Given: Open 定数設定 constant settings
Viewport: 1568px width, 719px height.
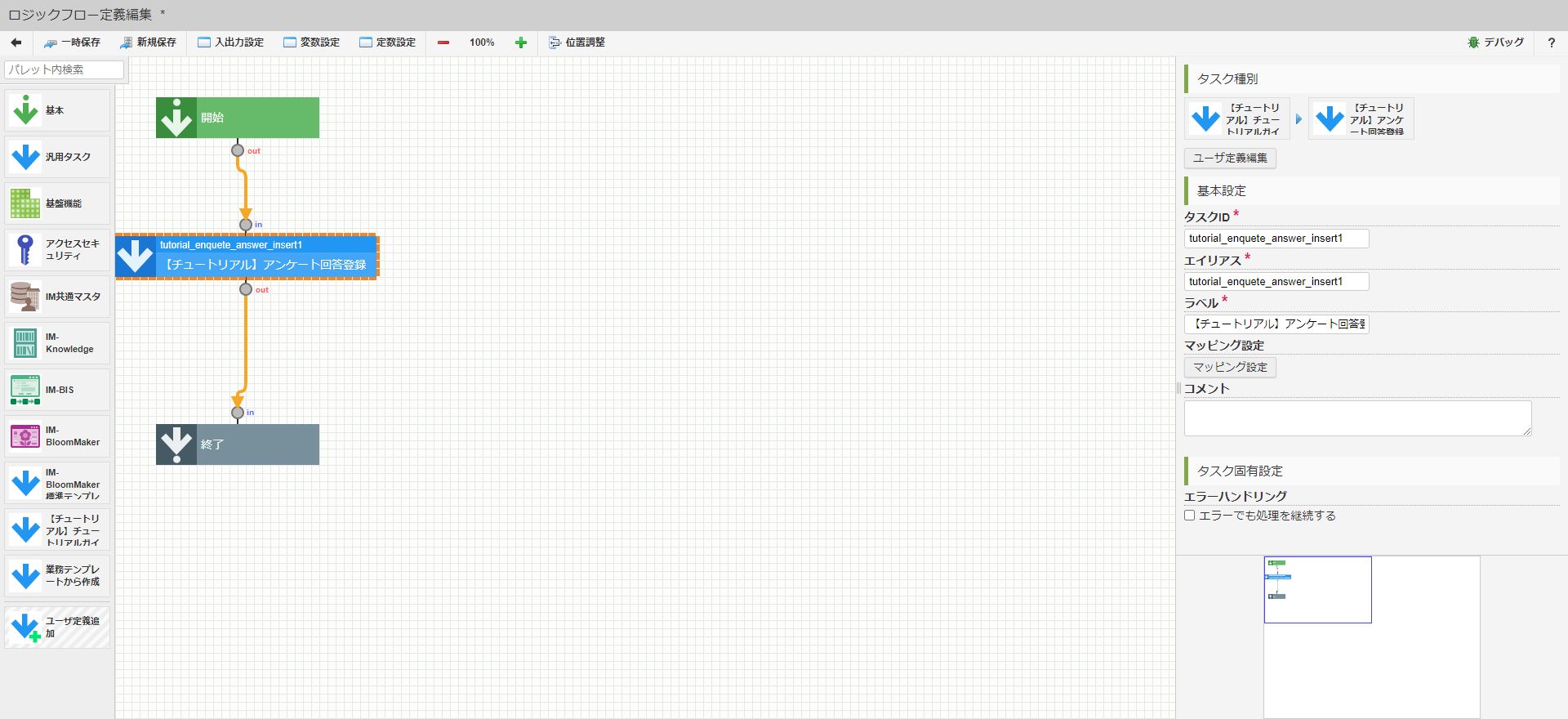Looking at the screenshot, I should point(388,42).
